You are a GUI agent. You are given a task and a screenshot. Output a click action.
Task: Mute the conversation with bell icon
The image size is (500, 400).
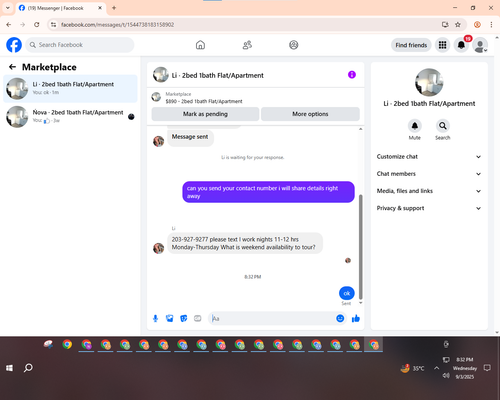[415, 126]
